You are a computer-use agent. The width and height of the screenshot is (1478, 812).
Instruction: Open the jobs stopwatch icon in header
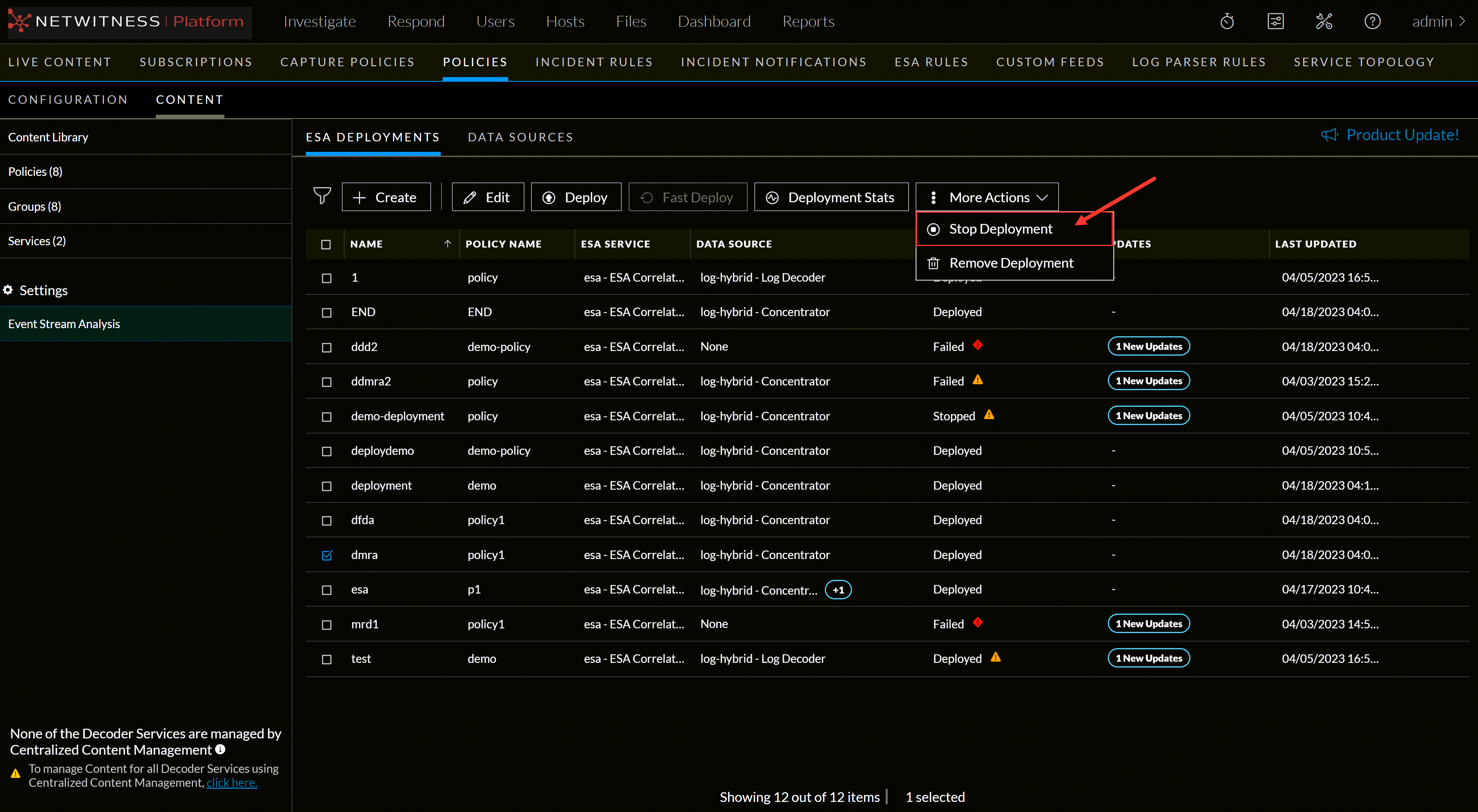click(x=1227, y=22)
